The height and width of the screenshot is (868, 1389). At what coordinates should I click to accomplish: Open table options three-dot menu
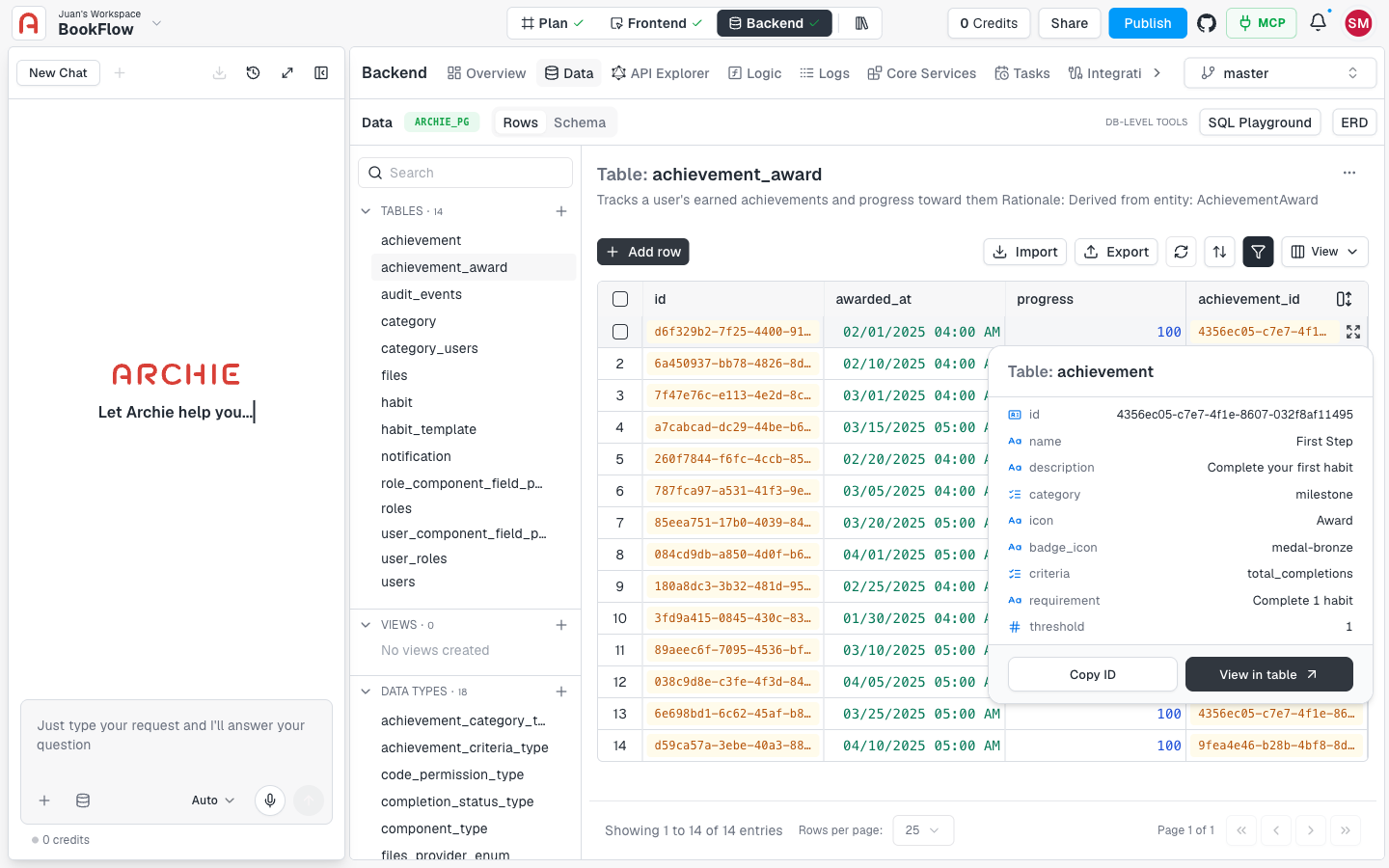click(x=1349, y=173)
